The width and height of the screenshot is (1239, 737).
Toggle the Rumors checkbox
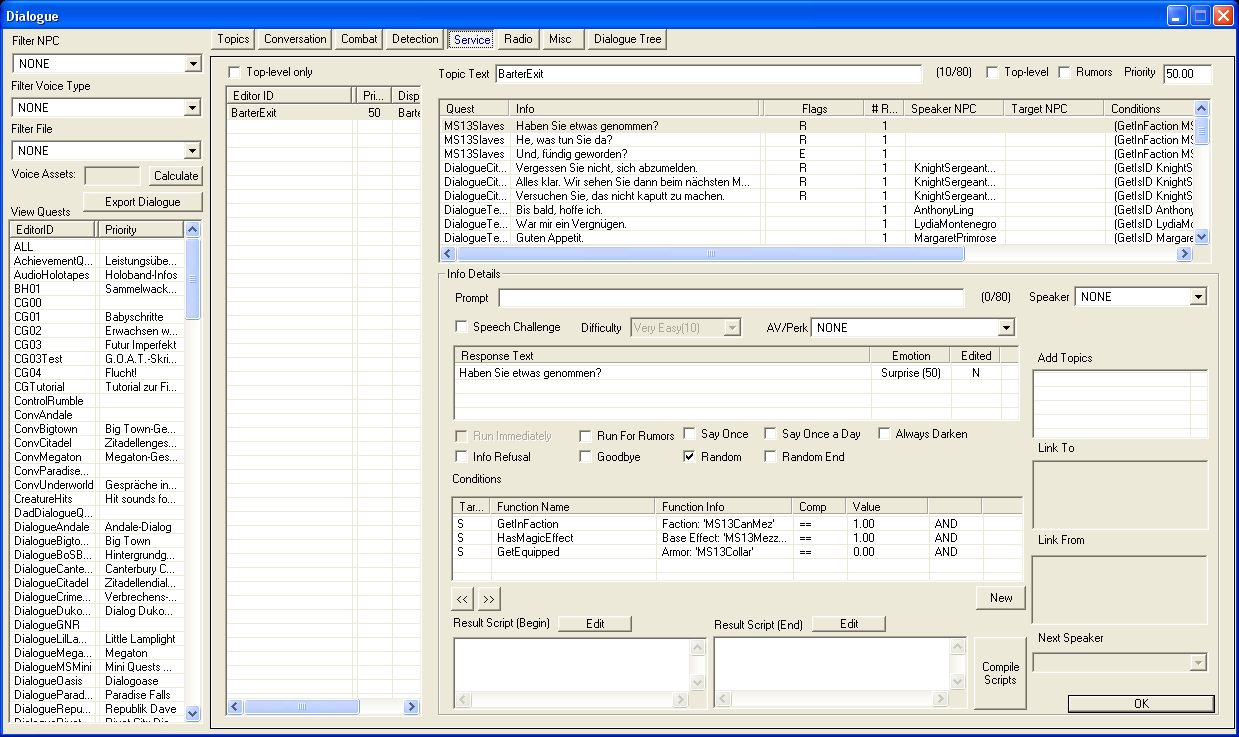1065,72
